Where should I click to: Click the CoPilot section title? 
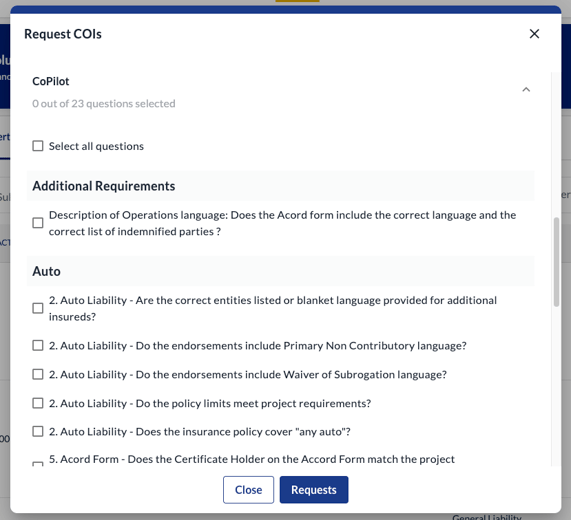51,81
